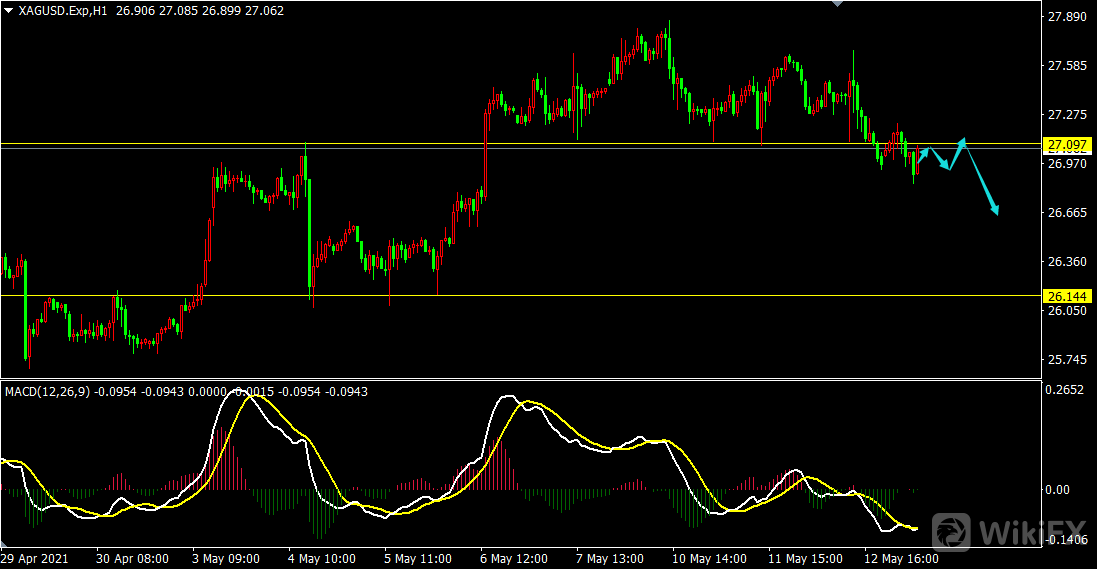Click the yellow 27.097 price label
Image resolution: width=1097 pixels, height=569 pixels.
click(1067, 145)
